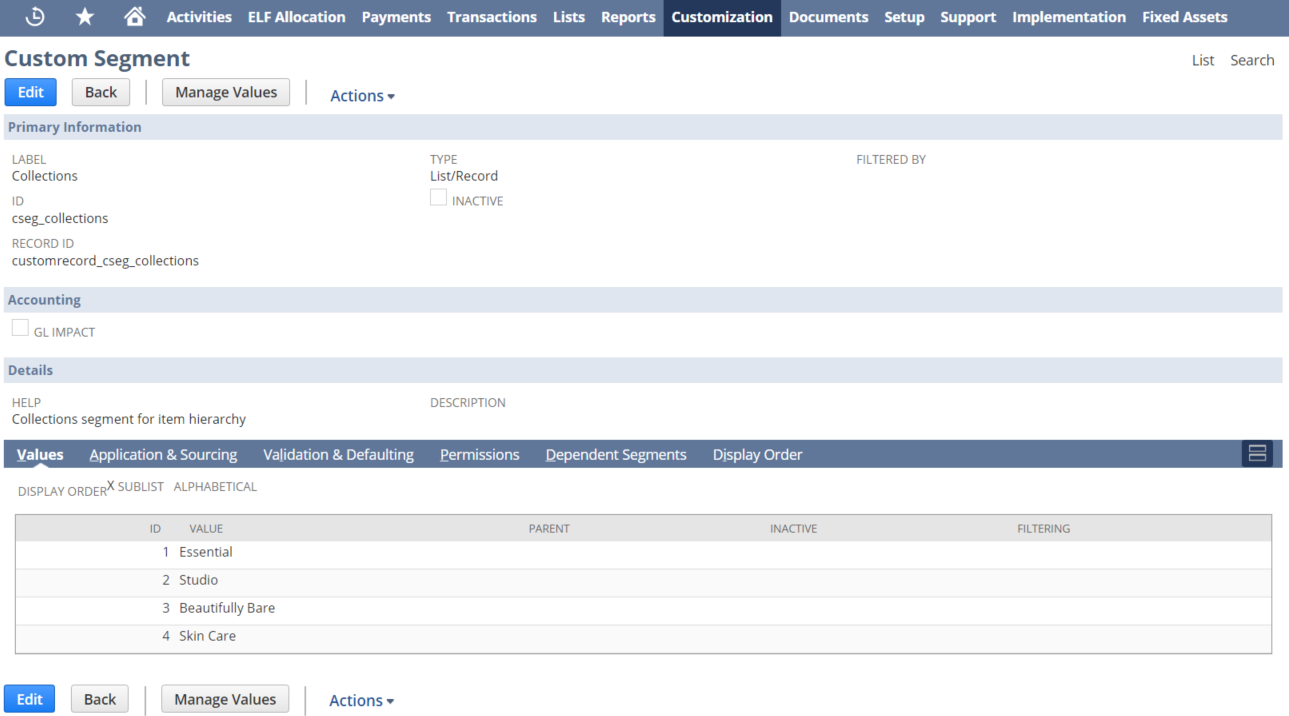The image size is (1289, 716).
Task: Open the Activities menu
Action: tap(199, 17)
